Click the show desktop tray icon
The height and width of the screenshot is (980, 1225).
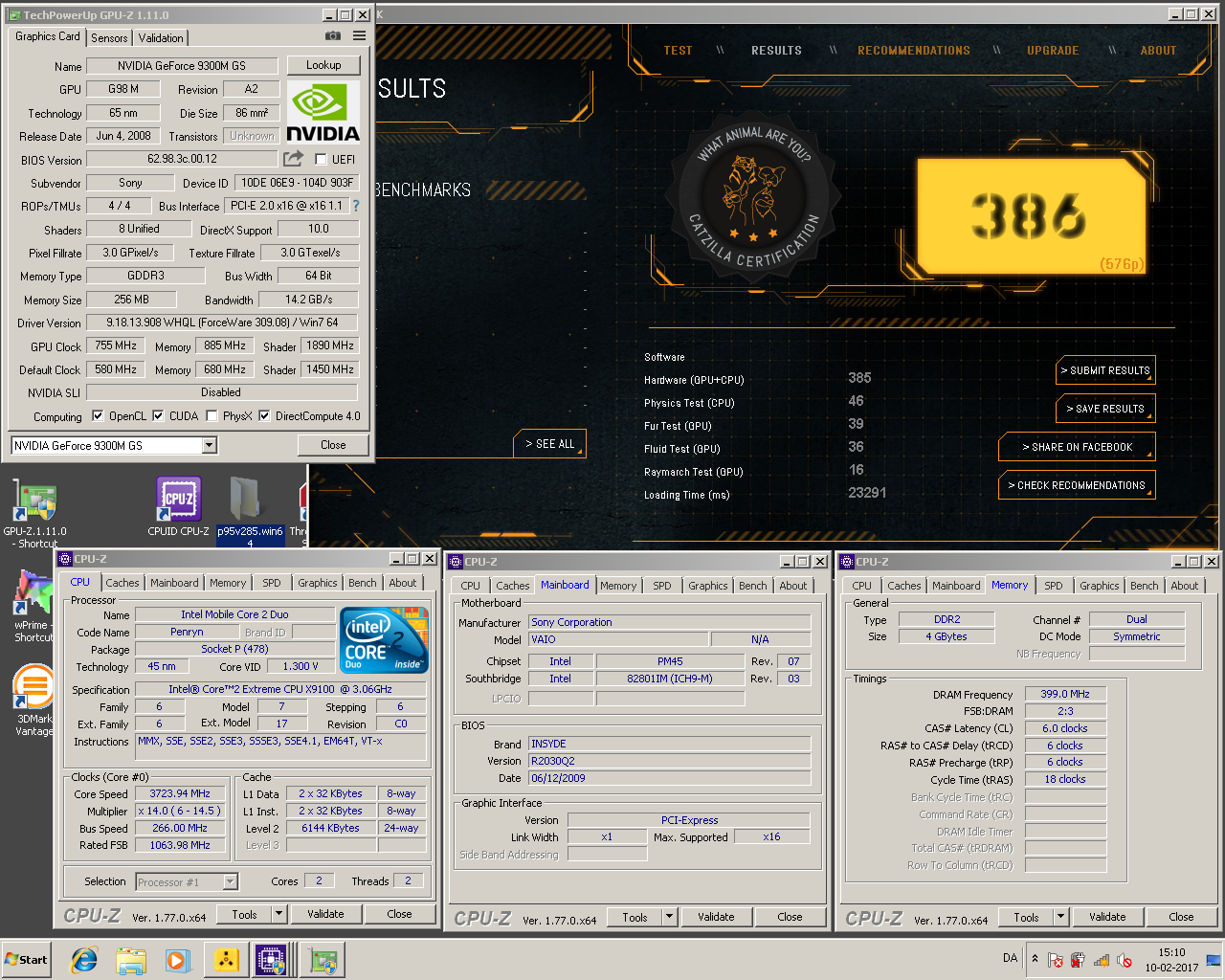pyautogui.click(x=1213, y=960)
